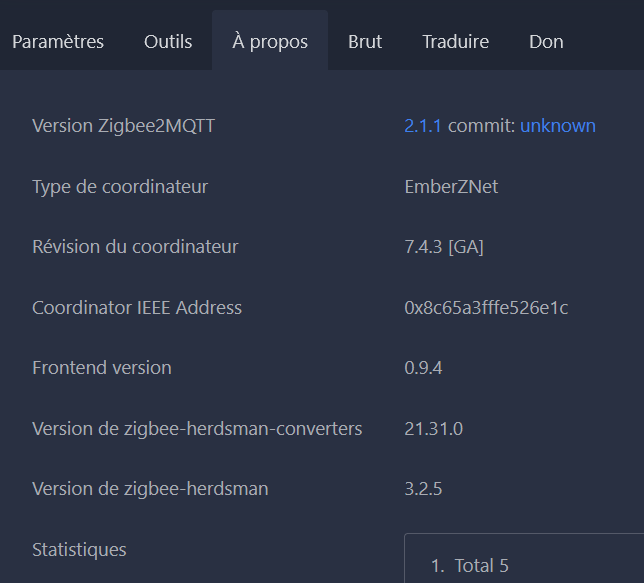
Task: Click the Version Zigbee2MQTT label
Action: (x=124, y=126)
